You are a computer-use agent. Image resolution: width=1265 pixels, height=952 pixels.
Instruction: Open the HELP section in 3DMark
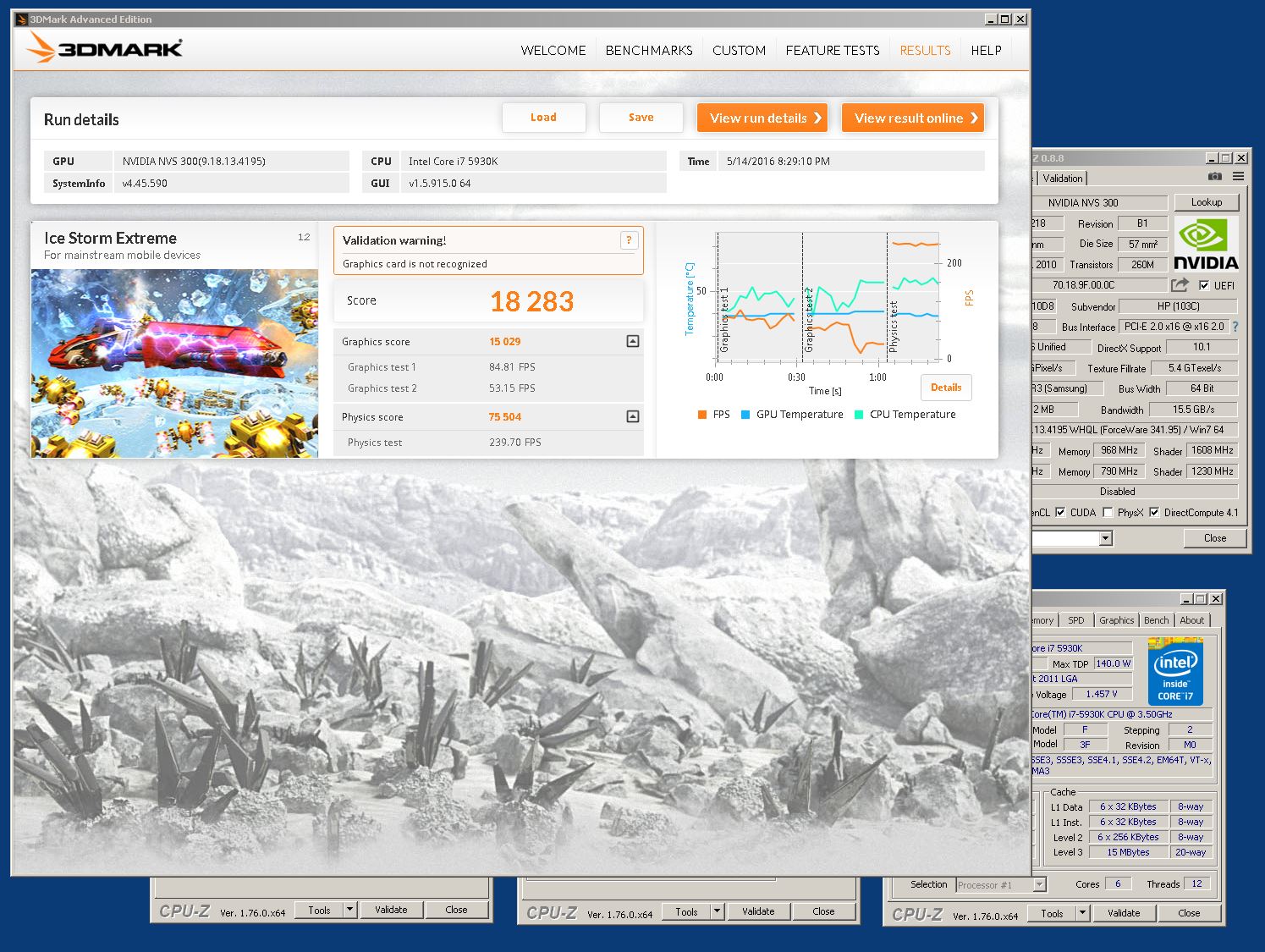pyautogui.click(x=986, y=51)
